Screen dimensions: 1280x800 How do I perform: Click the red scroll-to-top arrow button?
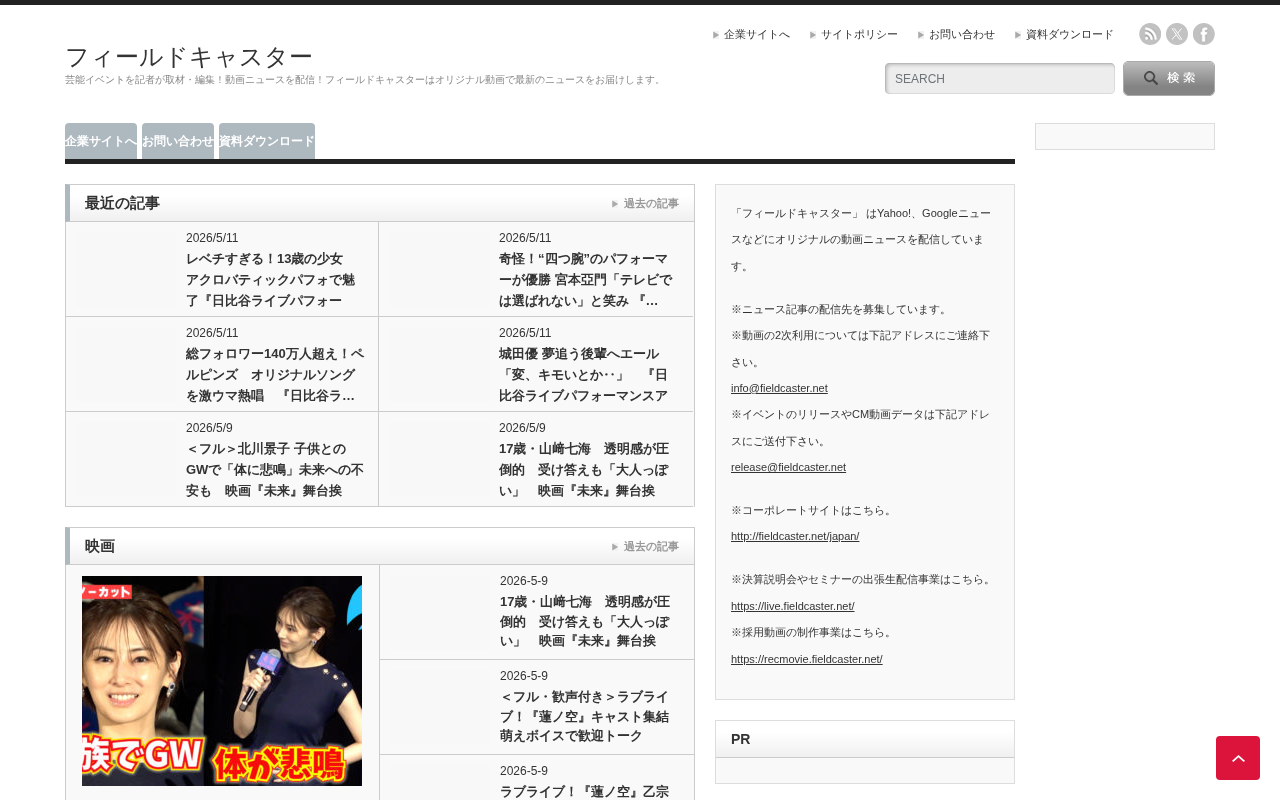(x=1238, y=758)
